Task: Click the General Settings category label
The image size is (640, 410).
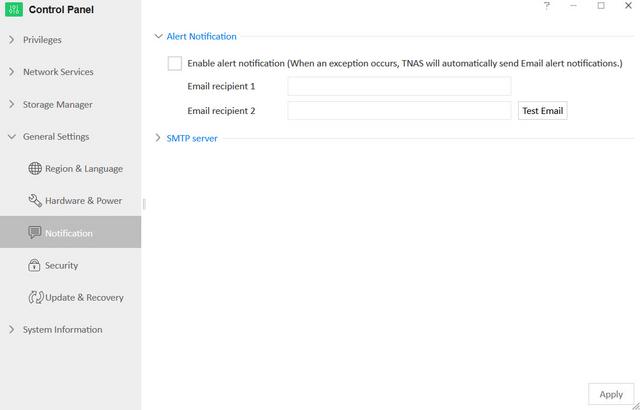Action: coord(56,137)
